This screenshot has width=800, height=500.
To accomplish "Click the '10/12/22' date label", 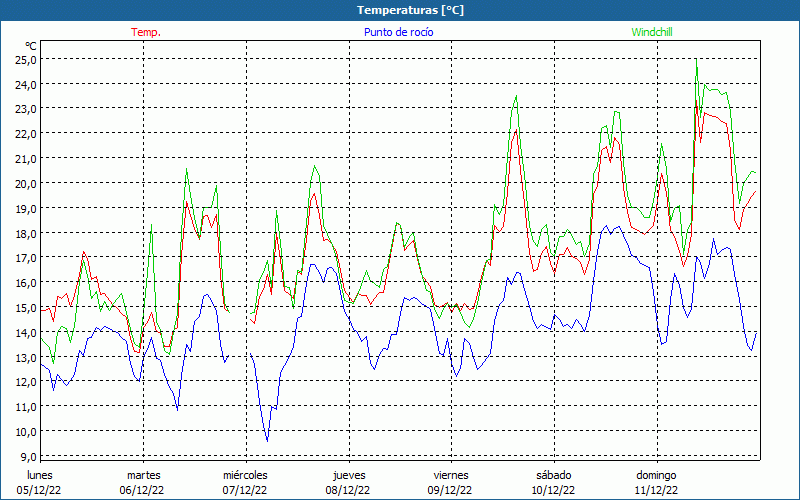I will tap(553, 490).
